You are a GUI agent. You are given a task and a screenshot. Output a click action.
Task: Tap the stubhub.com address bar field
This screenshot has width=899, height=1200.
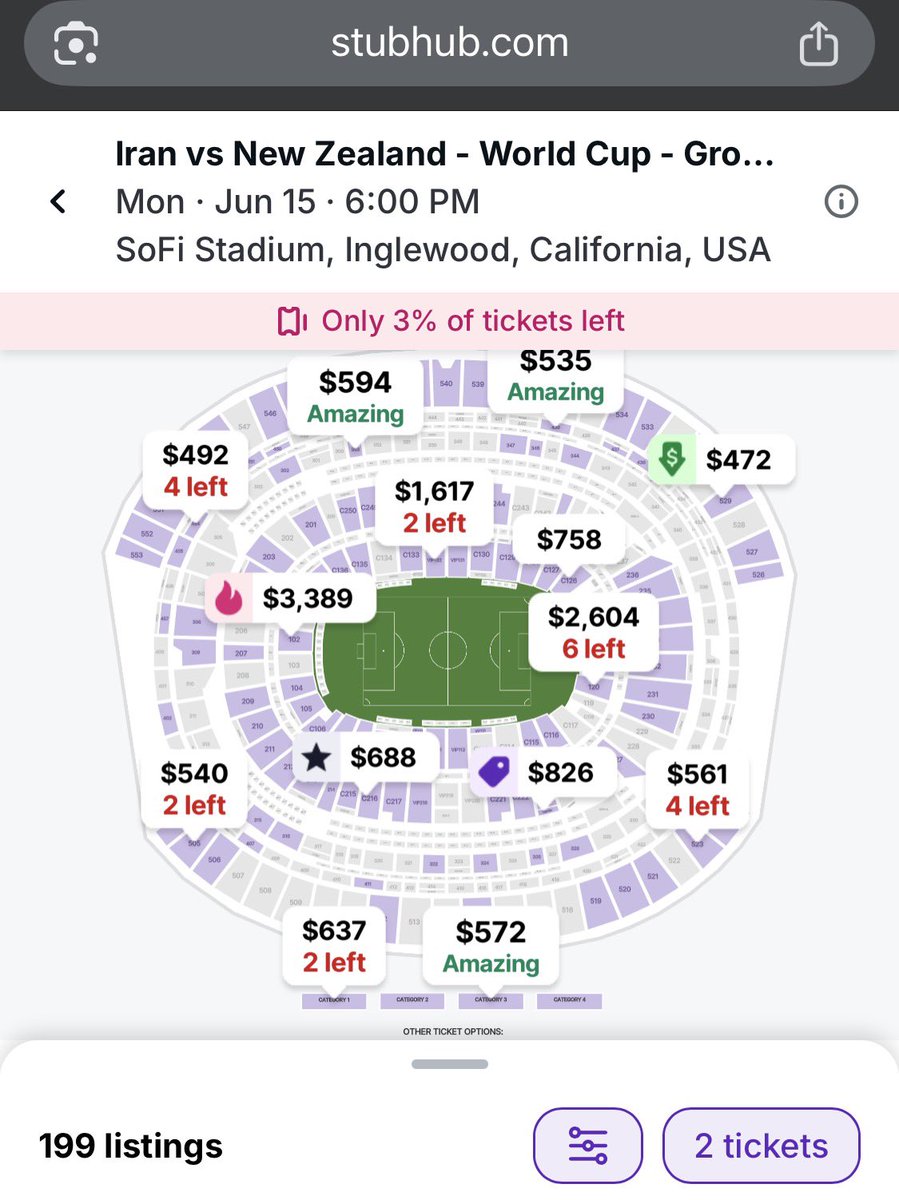pos(449,44)
